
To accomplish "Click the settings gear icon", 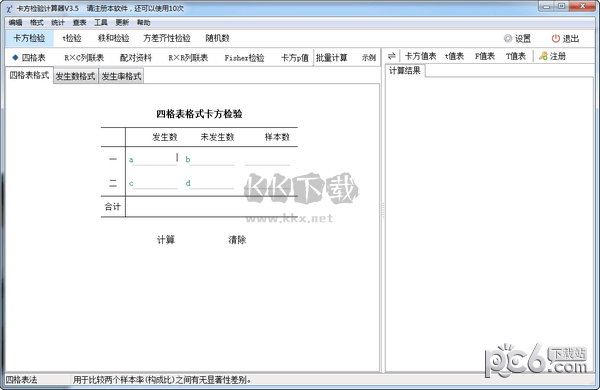I will click(508, 38).
